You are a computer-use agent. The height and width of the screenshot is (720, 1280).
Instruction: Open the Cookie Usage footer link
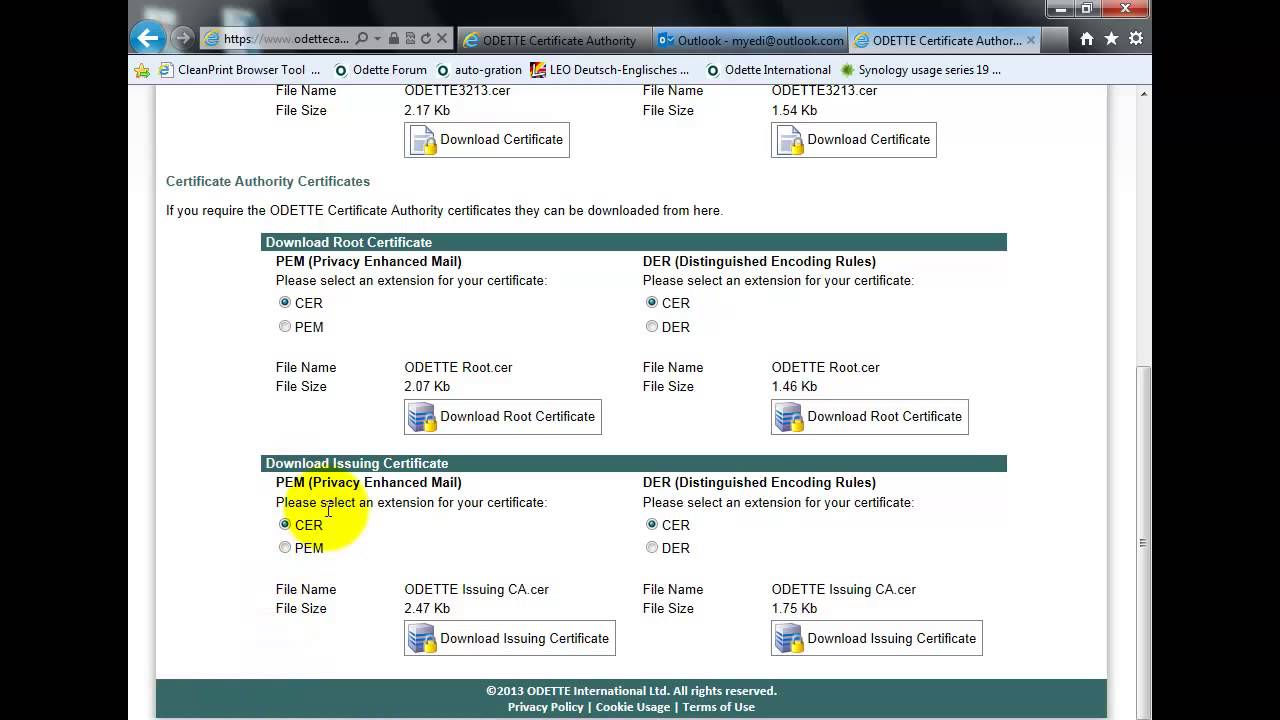tap(633, 707)
